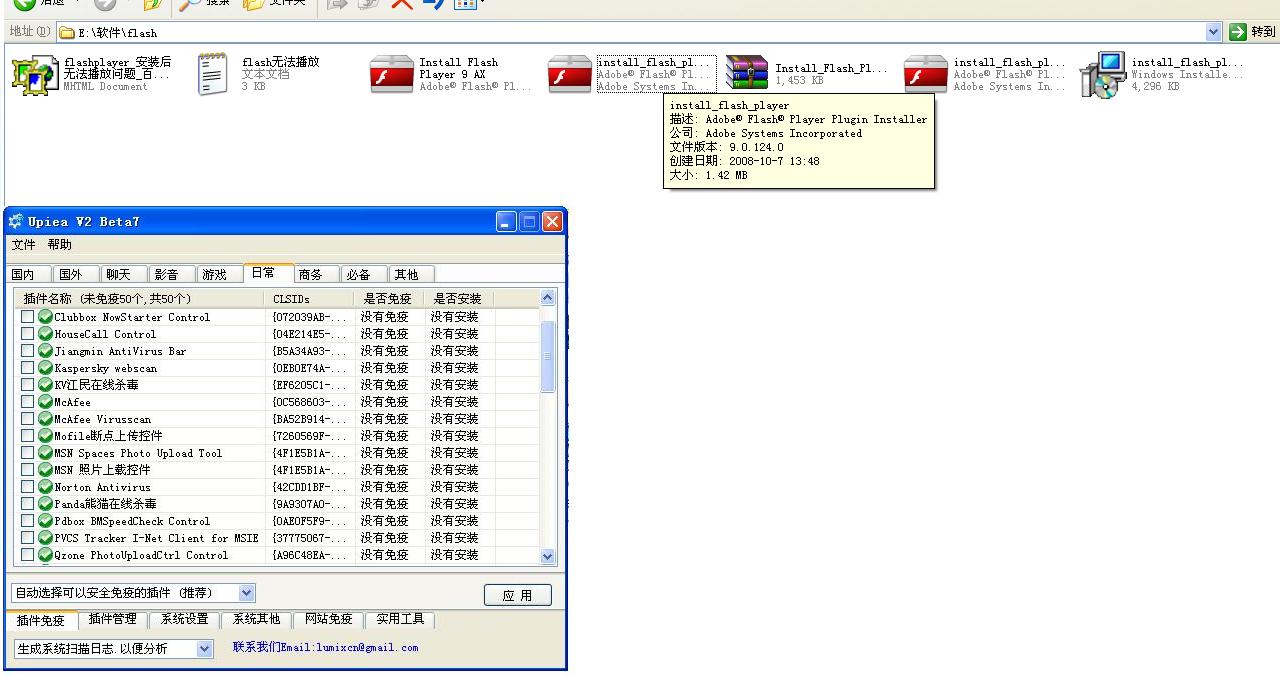Sort by the 是否安装 column header
1280x676 pixels.
coord(458,298)
